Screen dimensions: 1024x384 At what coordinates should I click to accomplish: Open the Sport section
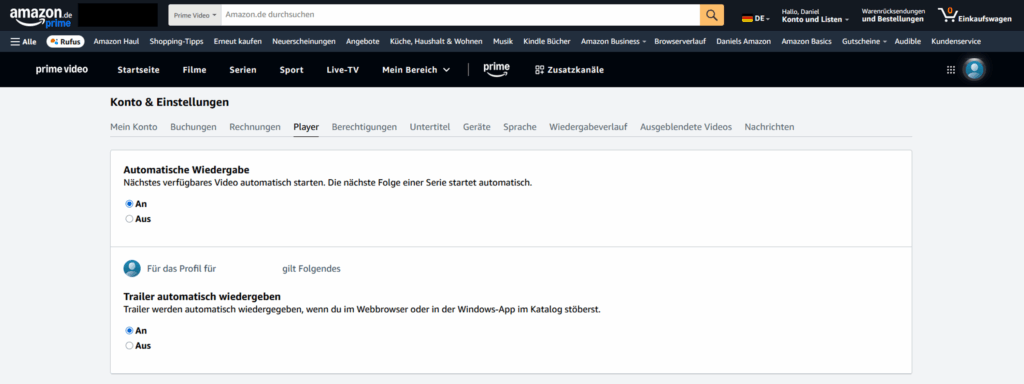tap(291, 70)
